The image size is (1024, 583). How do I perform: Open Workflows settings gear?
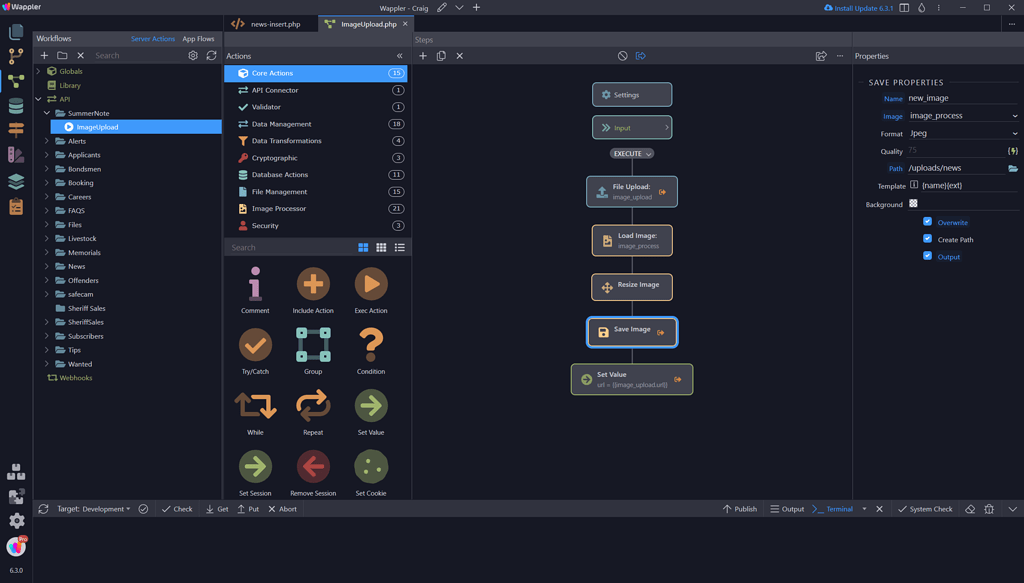[193, 55]
